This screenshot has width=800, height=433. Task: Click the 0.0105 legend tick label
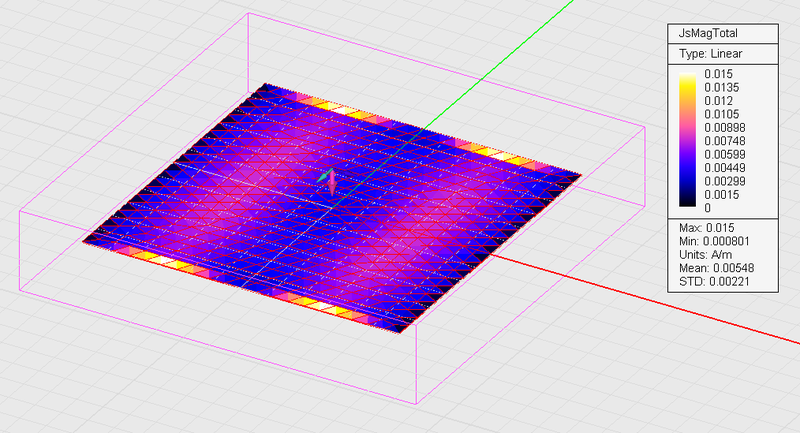coord(721,113)
